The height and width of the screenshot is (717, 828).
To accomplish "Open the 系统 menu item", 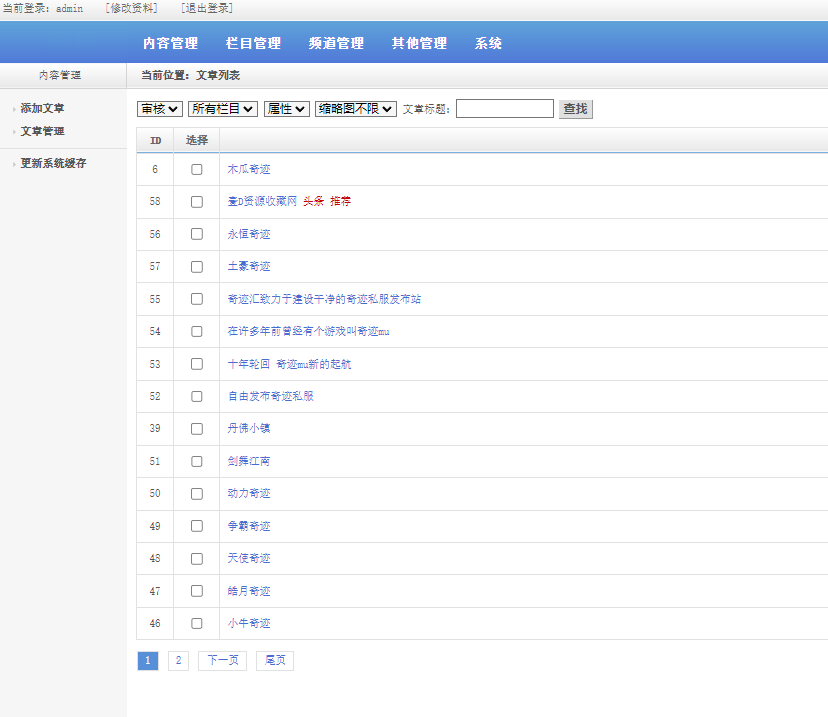I will click(x=488, y=44).
